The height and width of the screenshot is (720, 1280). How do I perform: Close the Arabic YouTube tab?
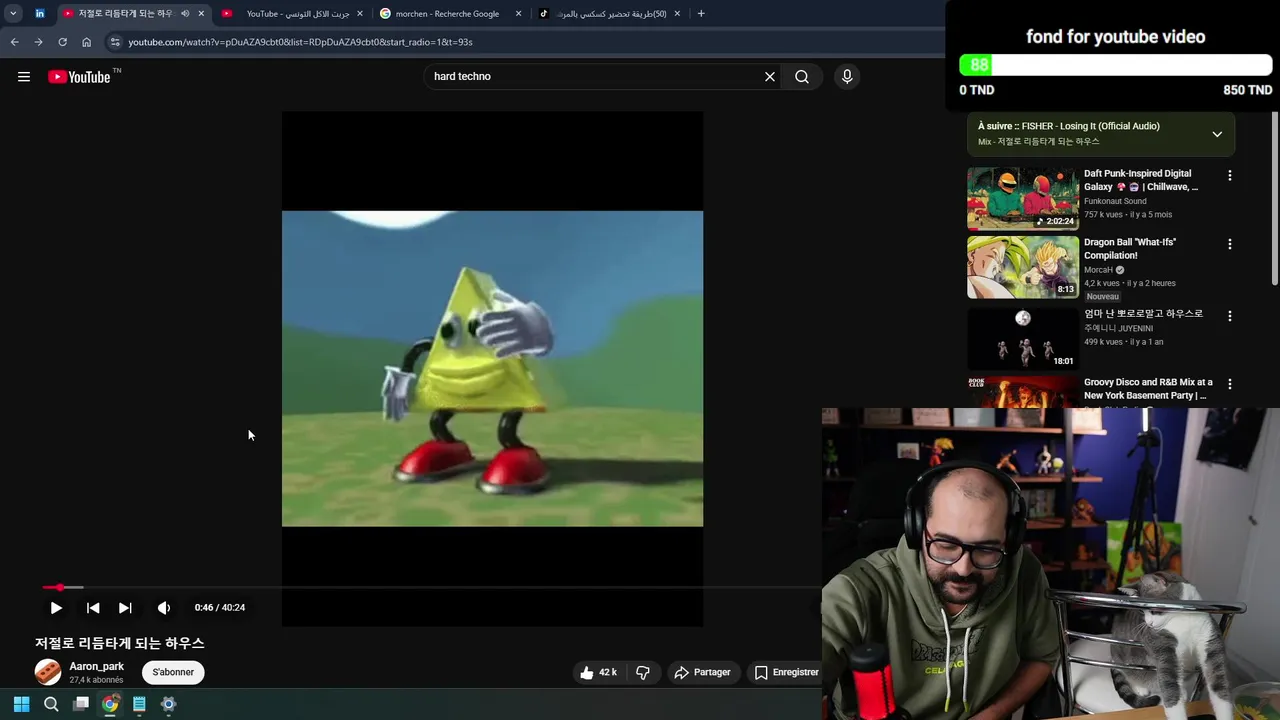tap(360, 14)
